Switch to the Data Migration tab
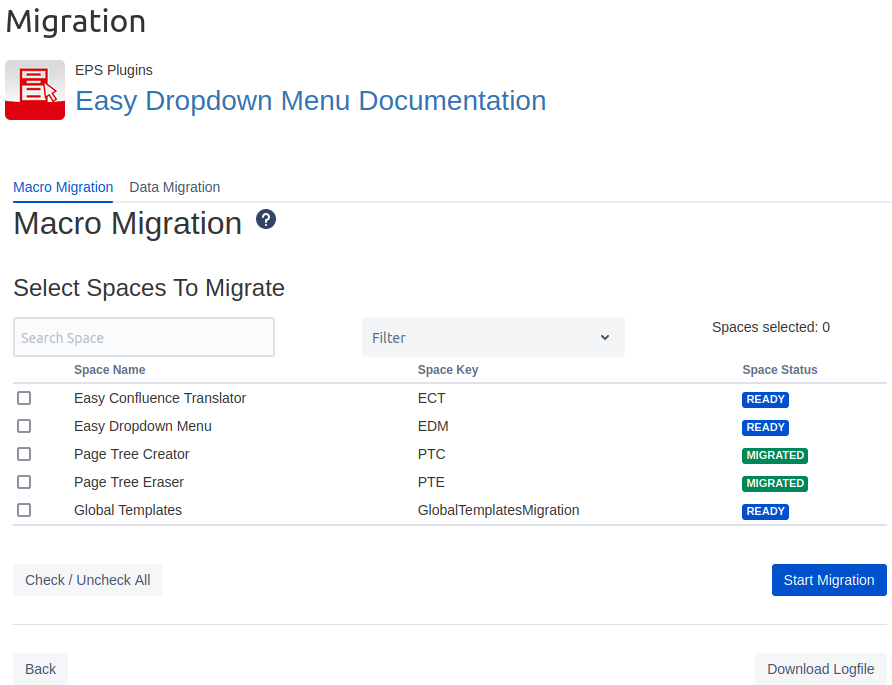This screenshot has width=892, height=685. [175, 187]
